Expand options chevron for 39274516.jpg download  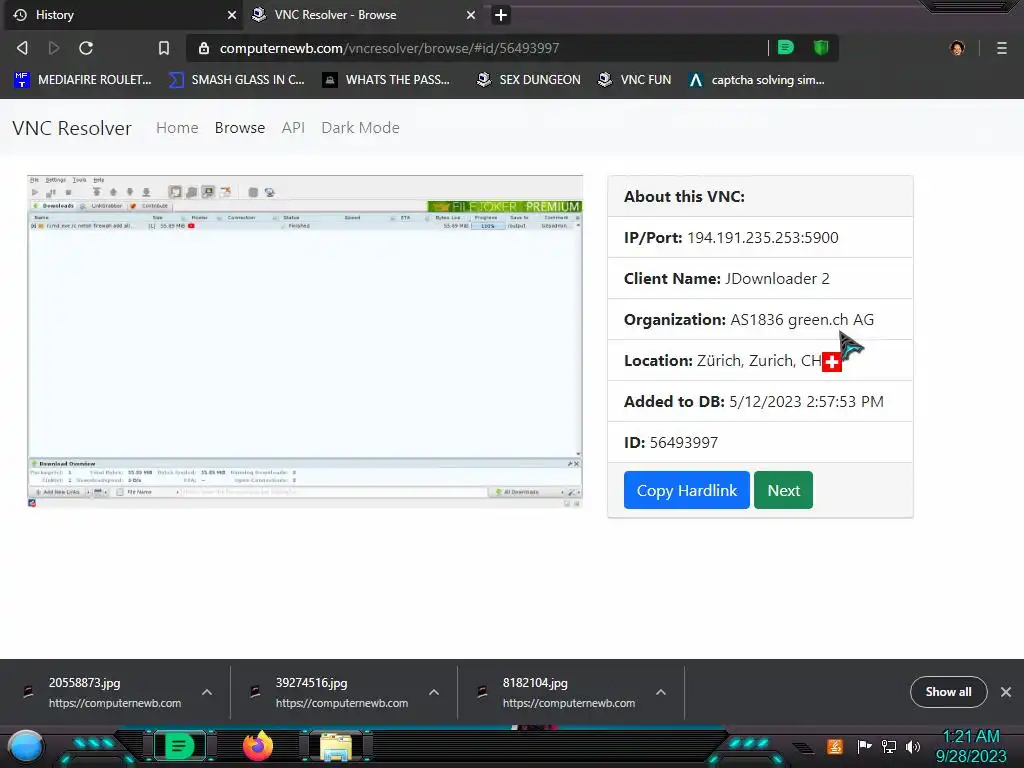tap(434, 692)
